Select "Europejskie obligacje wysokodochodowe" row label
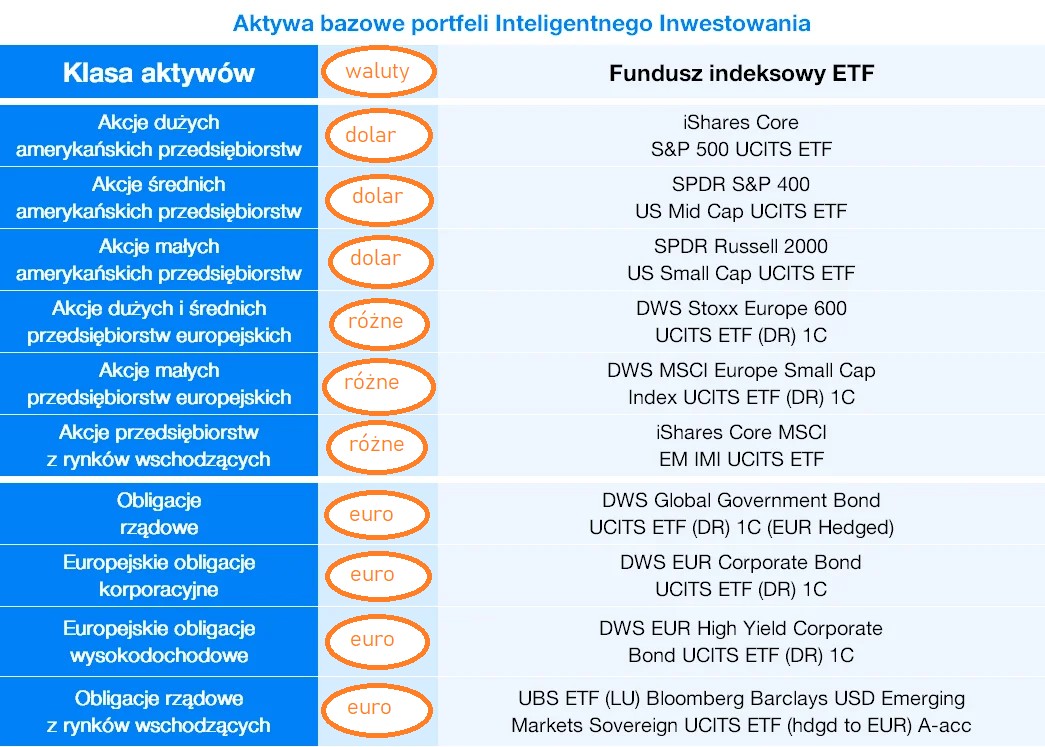This screenshot has width=1045, height=747. (159, 642)
